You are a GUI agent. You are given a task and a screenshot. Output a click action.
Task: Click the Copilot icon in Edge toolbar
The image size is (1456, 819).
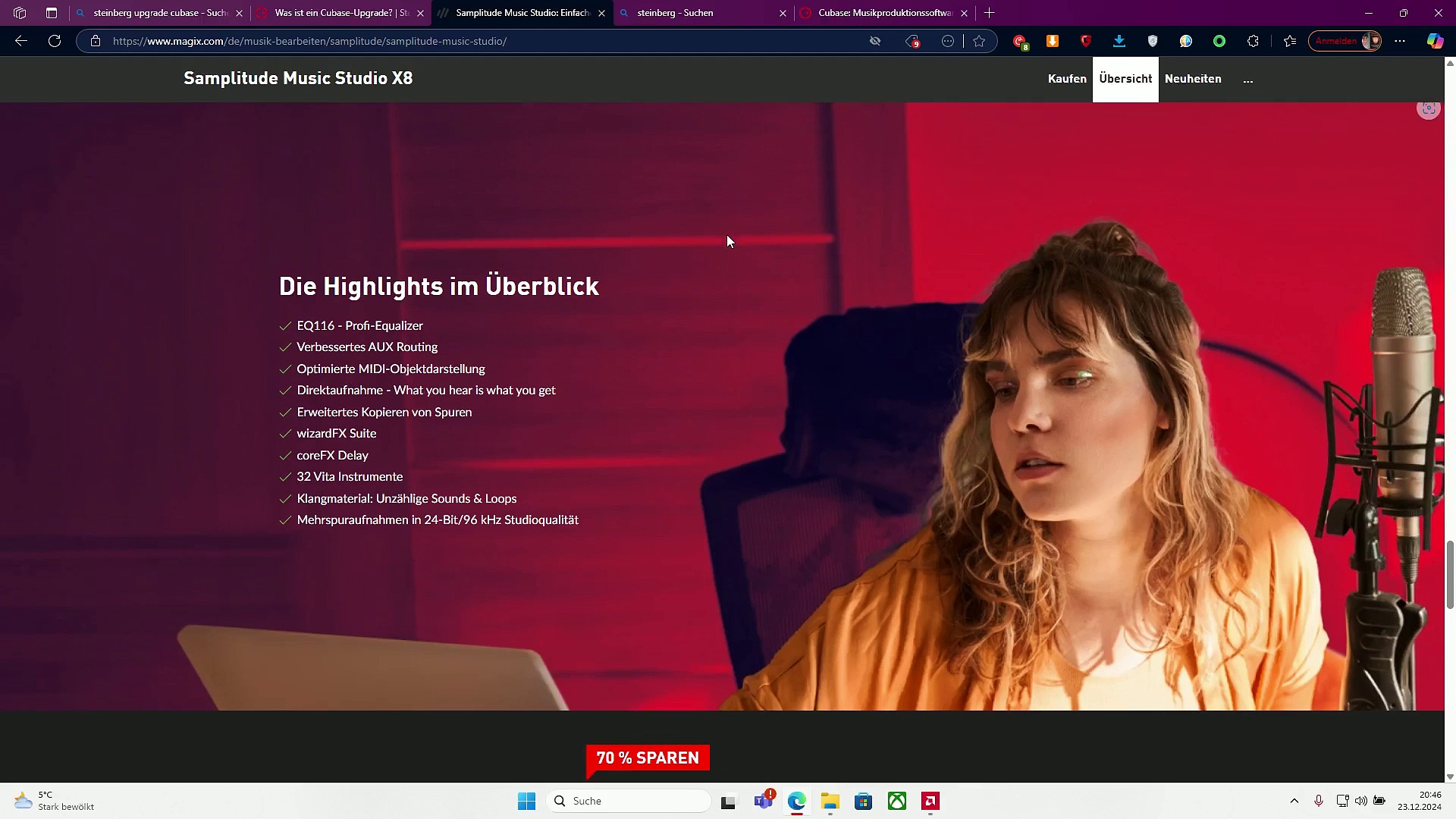coord(1435,41)
